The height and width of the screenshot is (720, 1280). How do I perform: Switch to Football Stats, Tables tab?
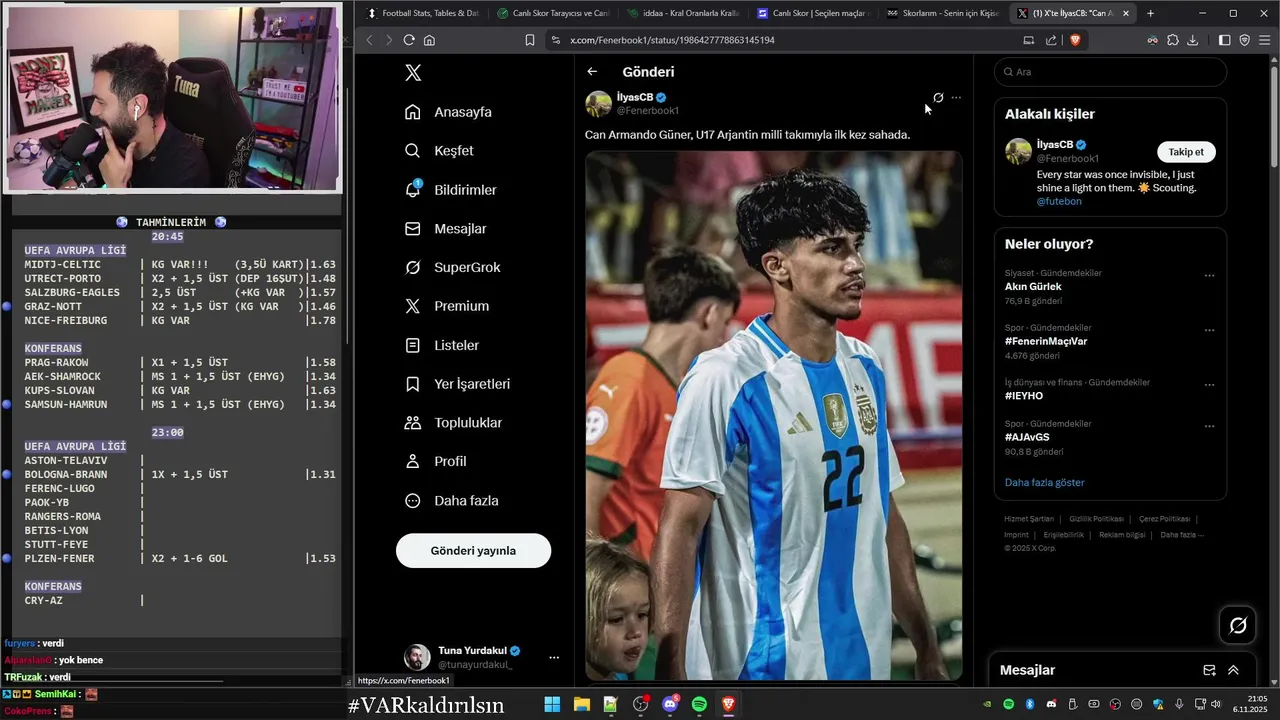tap(423, 14)
